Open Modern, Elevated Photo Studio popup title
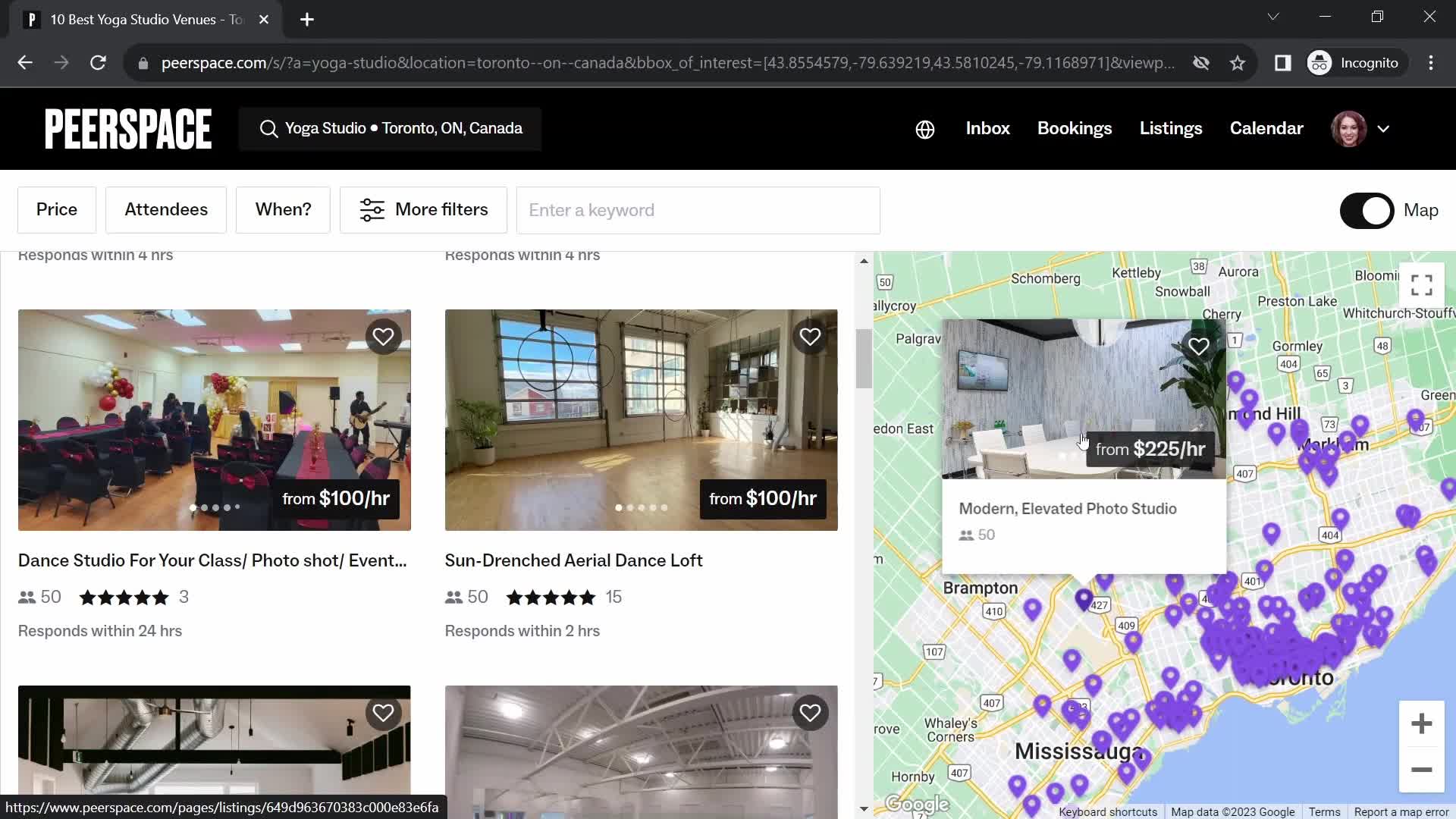1456x819 pixels. click(x=1067, y=509)
